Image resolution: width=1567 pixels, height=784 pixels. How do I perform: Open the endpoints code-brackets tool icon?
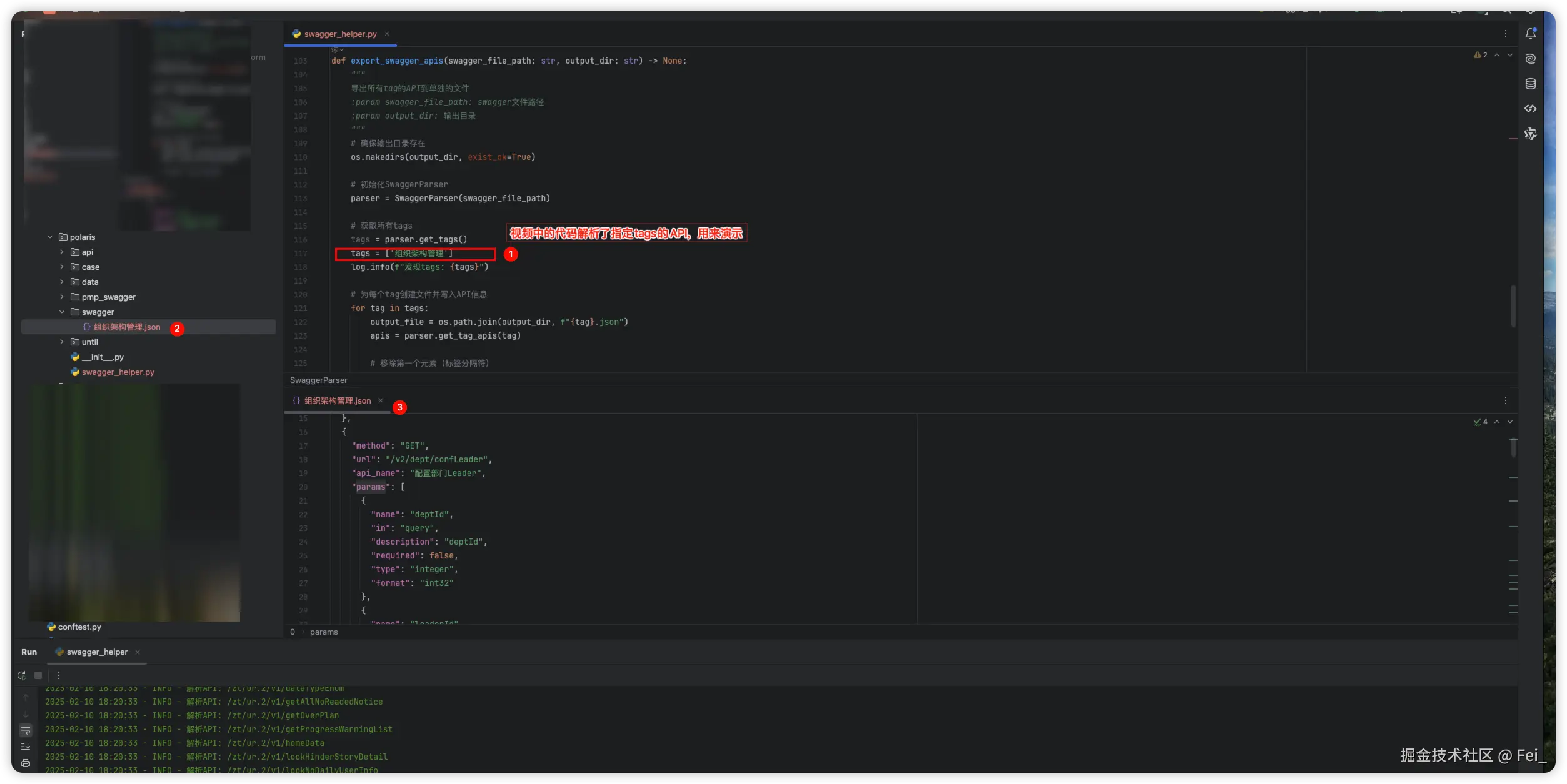[x=1530, y=109]
